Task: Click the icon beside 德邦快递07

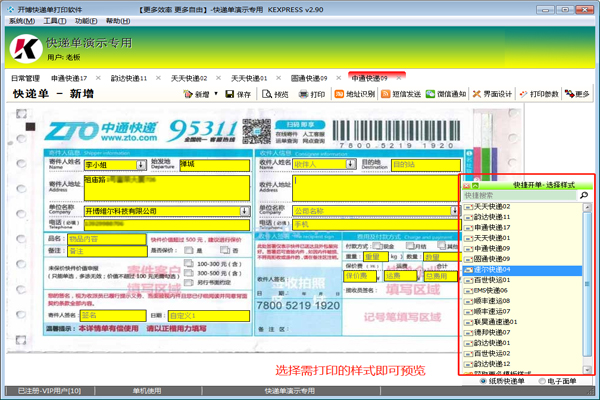Action: [468, 333]
